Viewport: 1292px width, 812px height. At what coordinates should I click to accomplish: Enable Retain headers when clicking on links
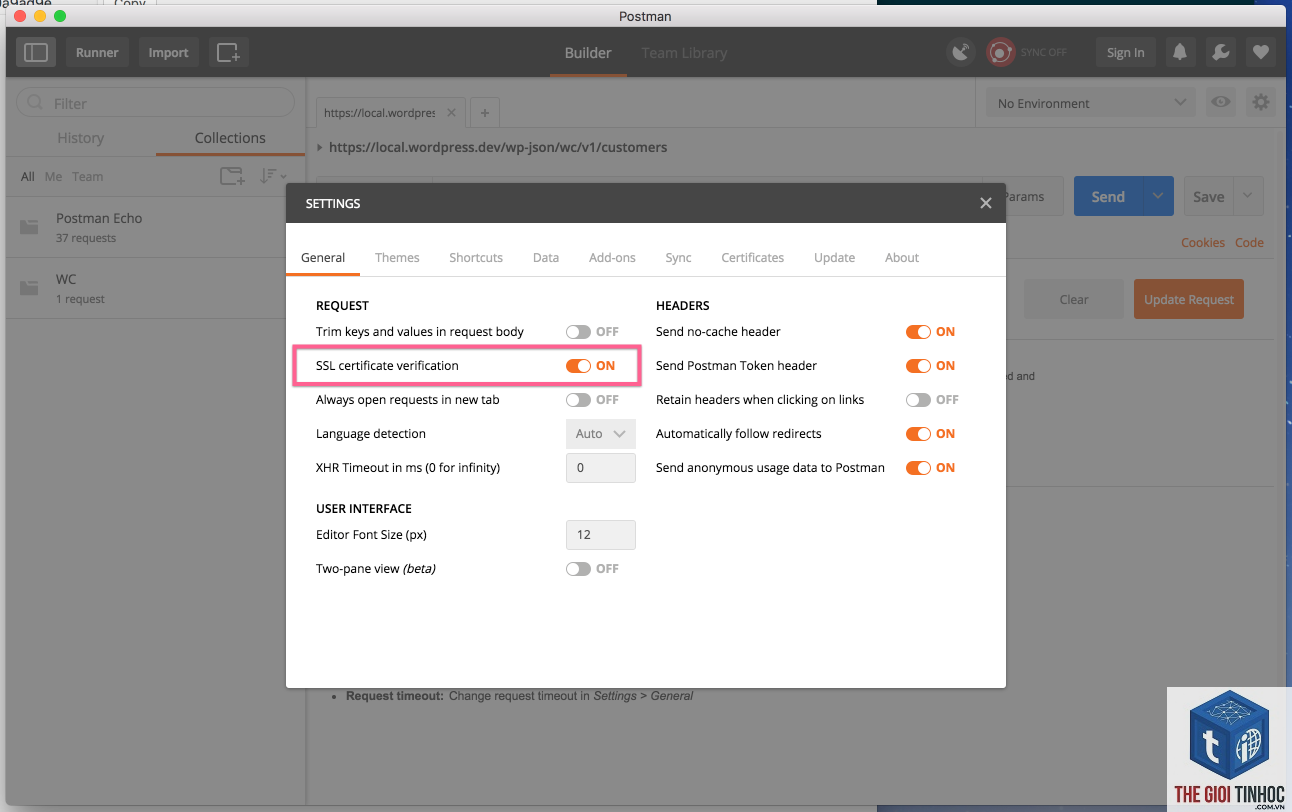coord(918,400)
